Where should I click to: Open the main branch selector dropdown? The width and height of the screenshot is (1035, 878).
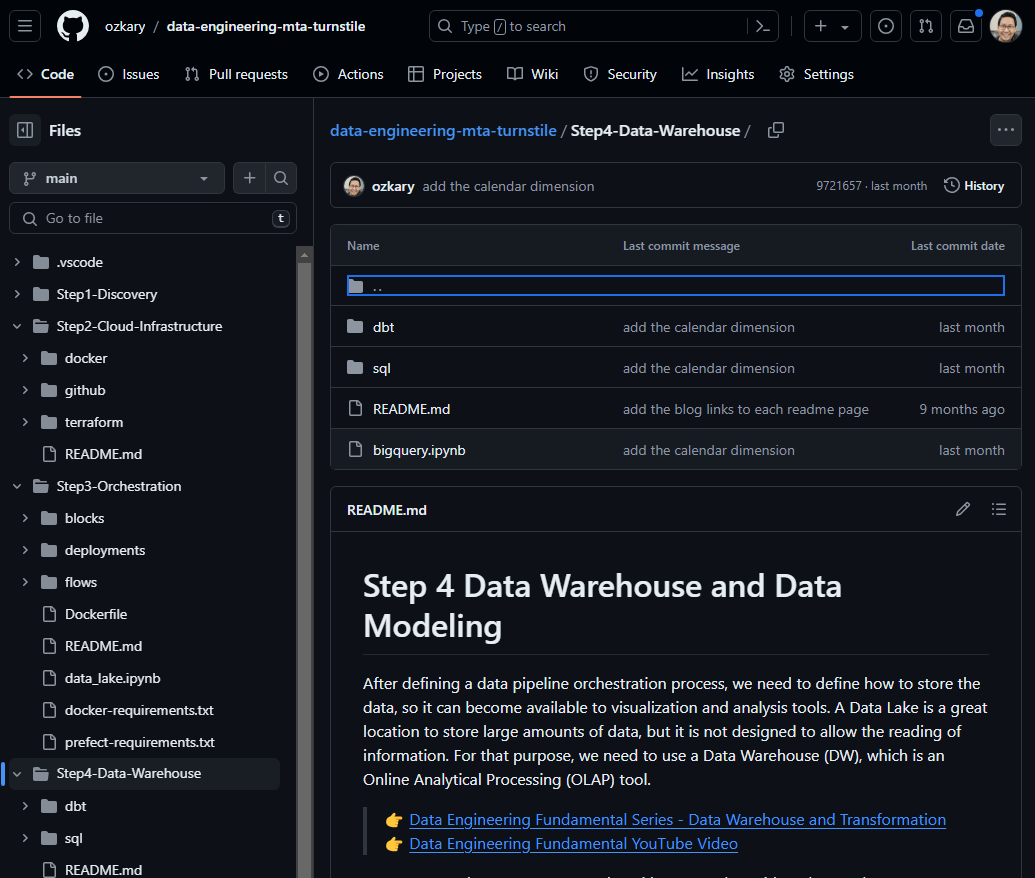click(x=117, y=178)
